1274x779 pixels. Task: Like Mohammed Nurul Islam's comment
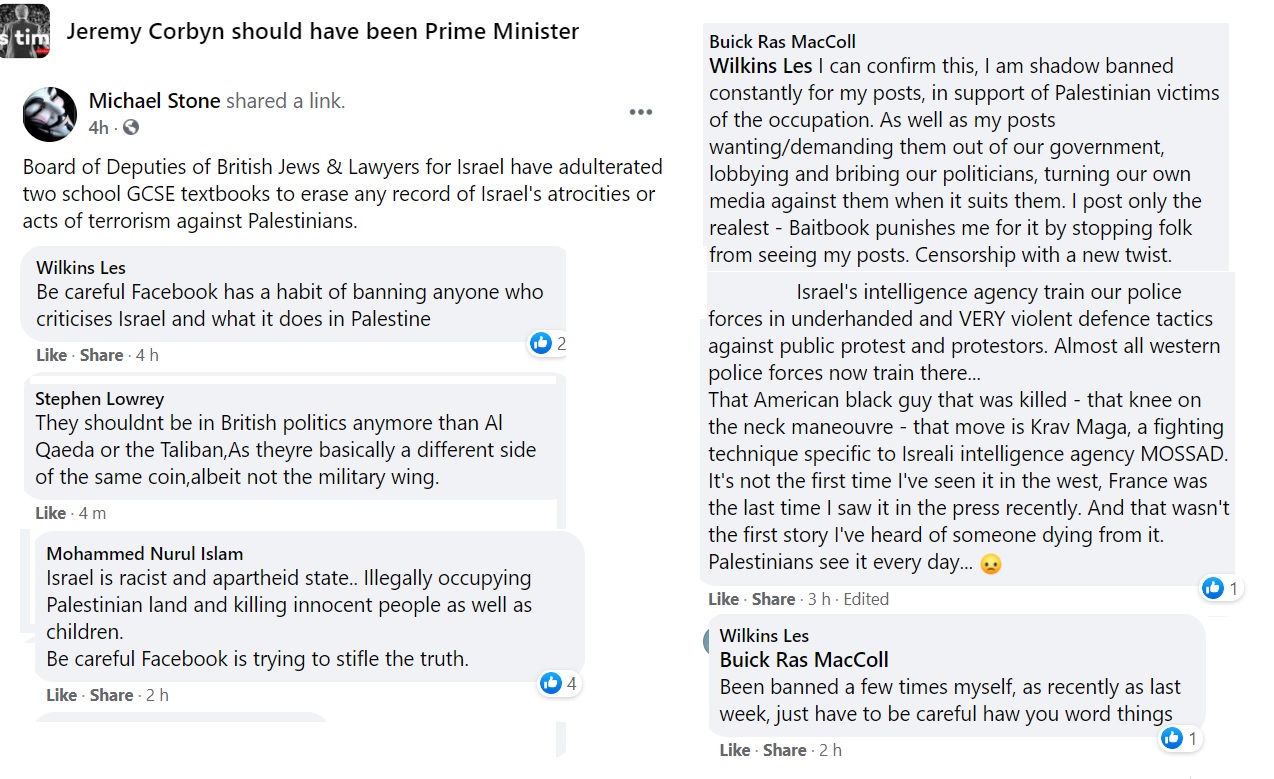click(x=61, y=695)
